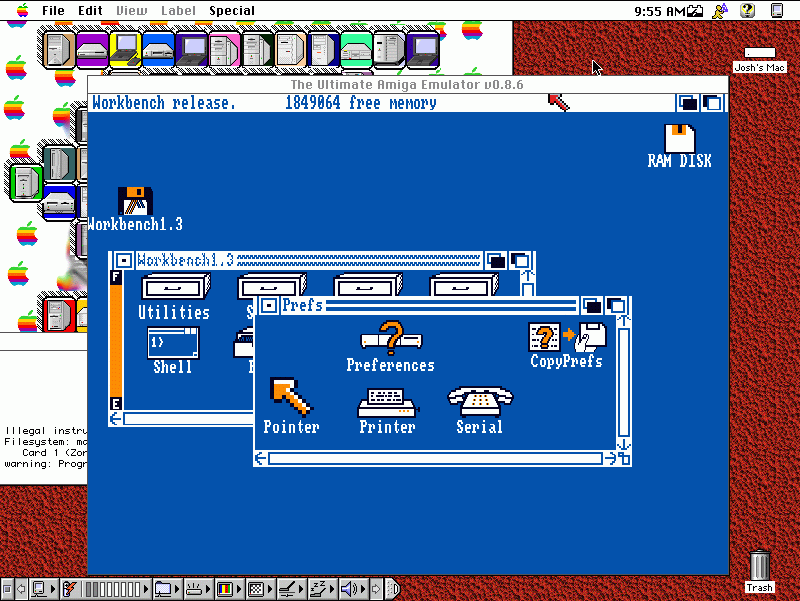Viewport: 800px width, 601px height.
Task: Select the Josh's Mac drive icon
Action: click(760, 53)
